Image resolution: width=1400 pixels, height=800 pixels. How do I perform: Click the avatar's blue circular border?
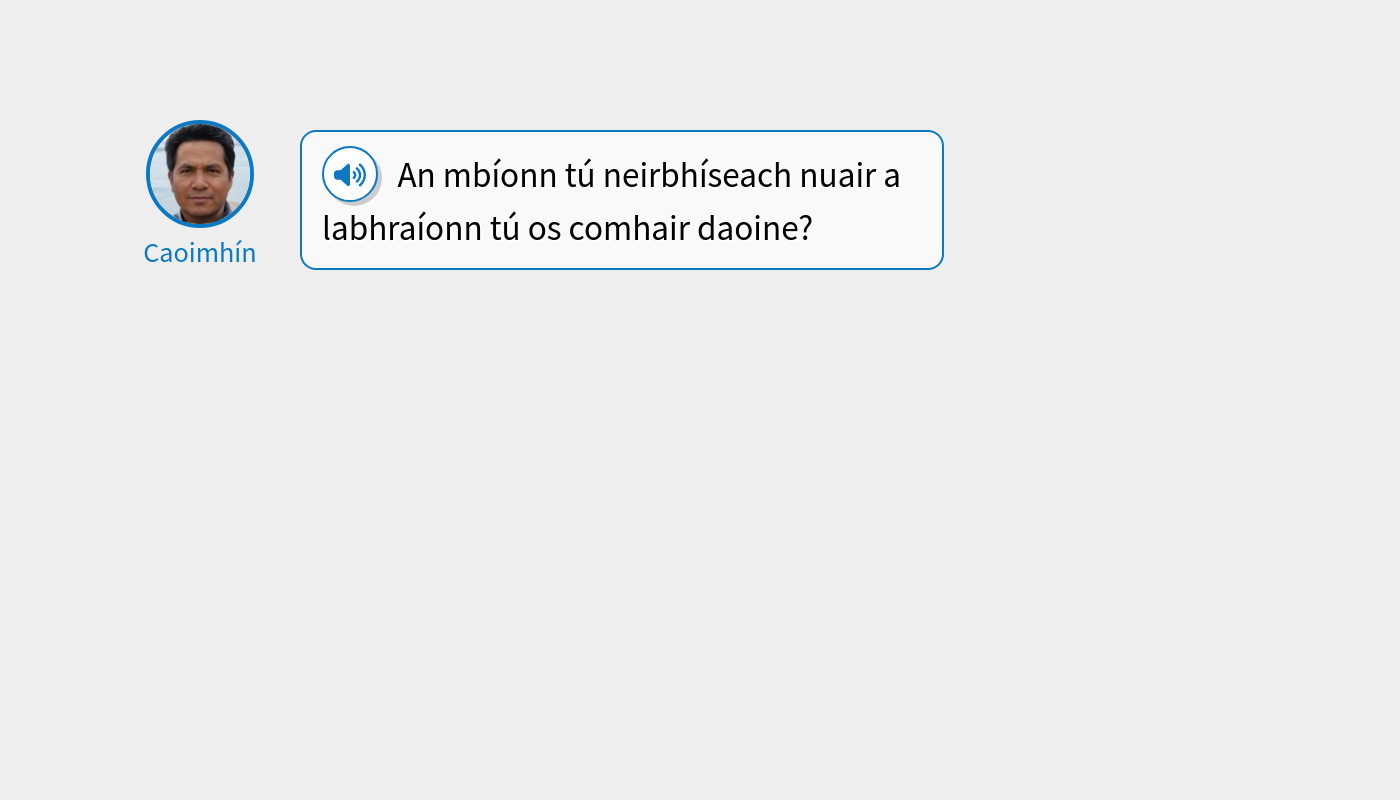[x=200, y=122]
